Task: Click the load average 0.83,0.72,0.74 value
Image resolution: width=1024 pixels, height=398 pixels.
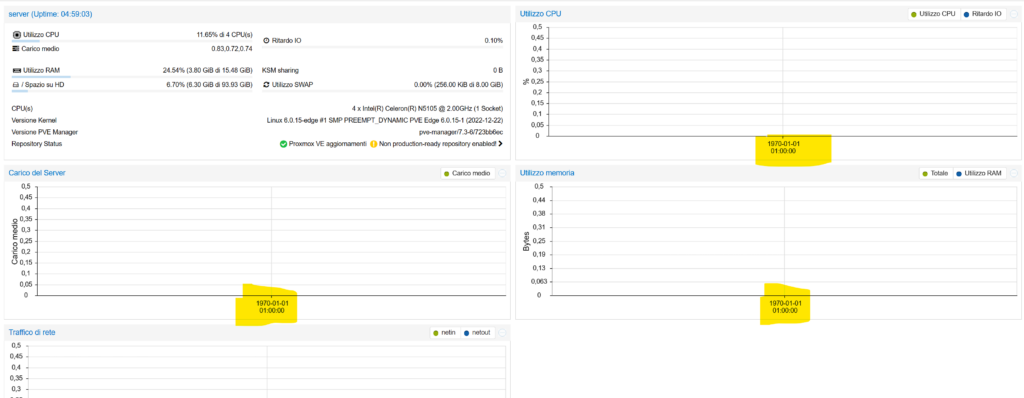Action: pyautogui.click(x=231, y=48)
